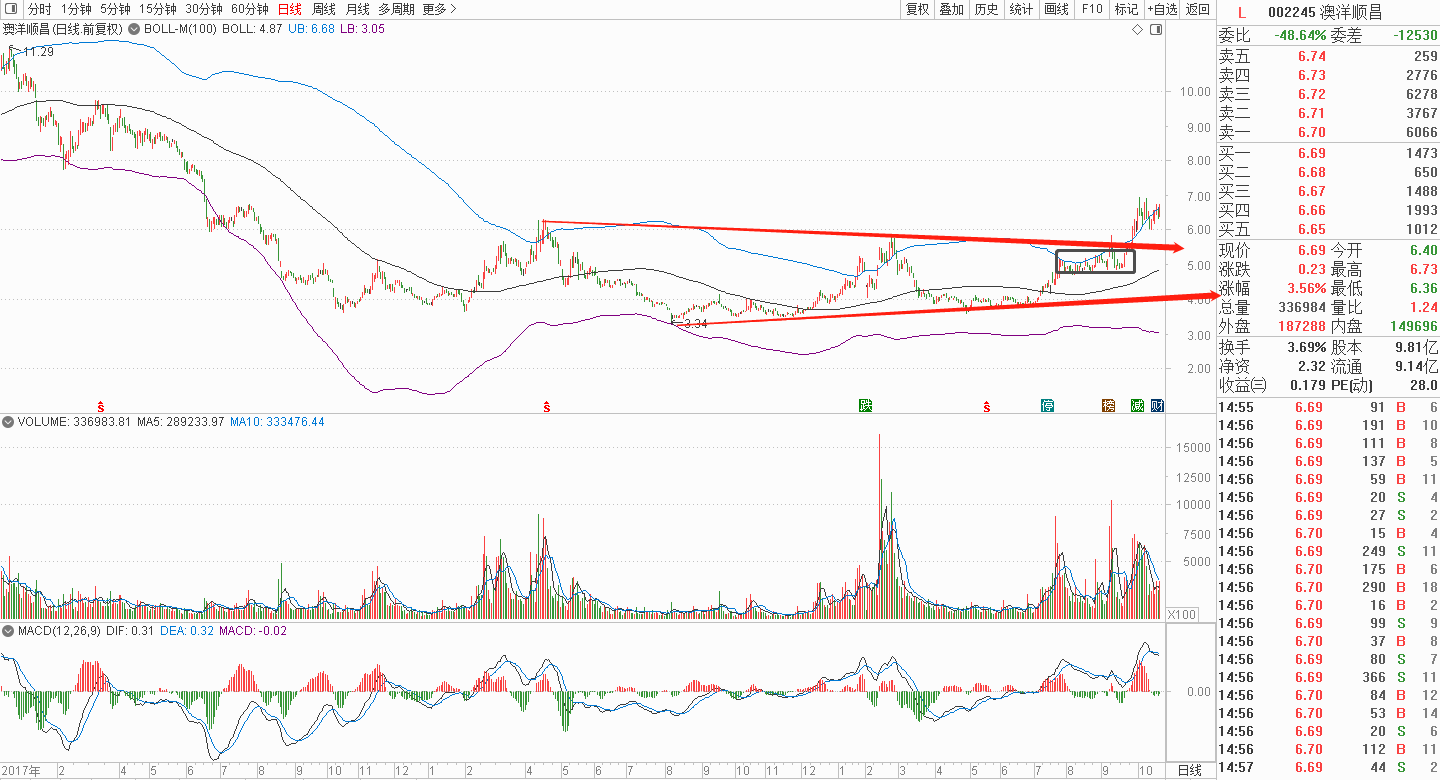Click the brown 榜 event marker icon
The image size is (1440, 780).
tap(1108, 405)
